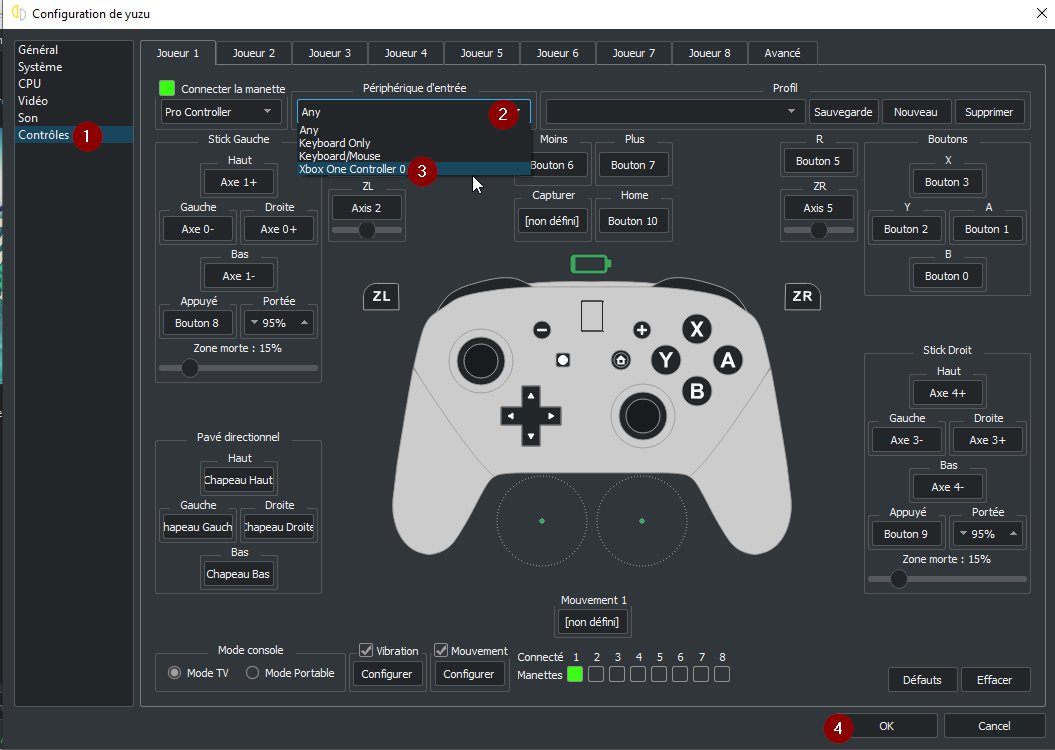This screenshot has width=1055, height=750.
Task: Click the Défauts button
Action: point(922,680)
